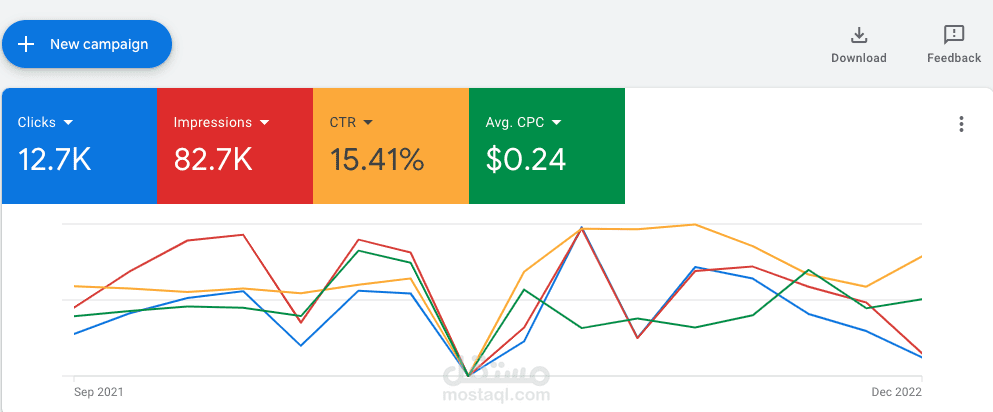Open the three-dot chart options menu
This screenshot has width=993, height=412.
pyautogui.click(x=961, y=124)
